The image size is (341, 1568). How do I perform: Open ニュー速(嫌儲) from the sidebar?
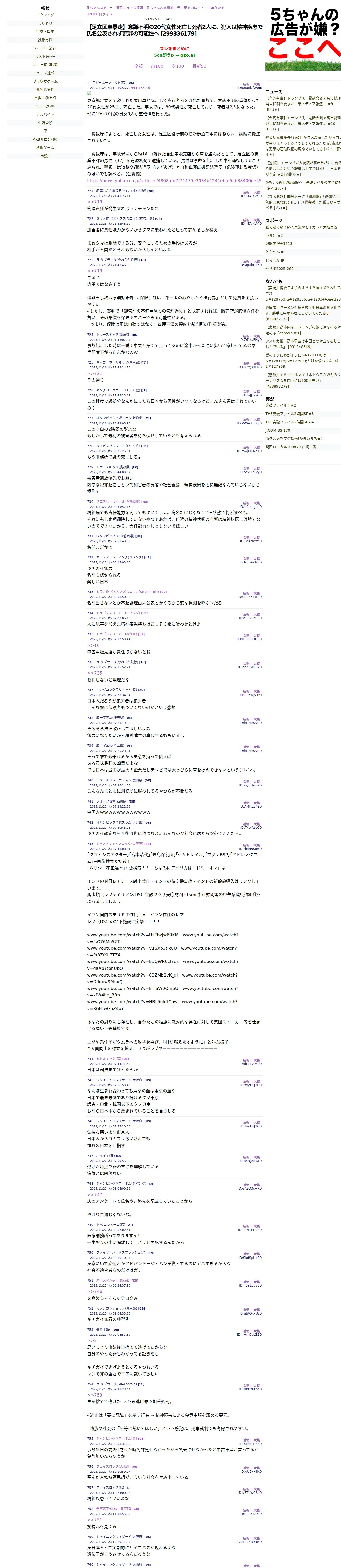click(x=45, y=65)
